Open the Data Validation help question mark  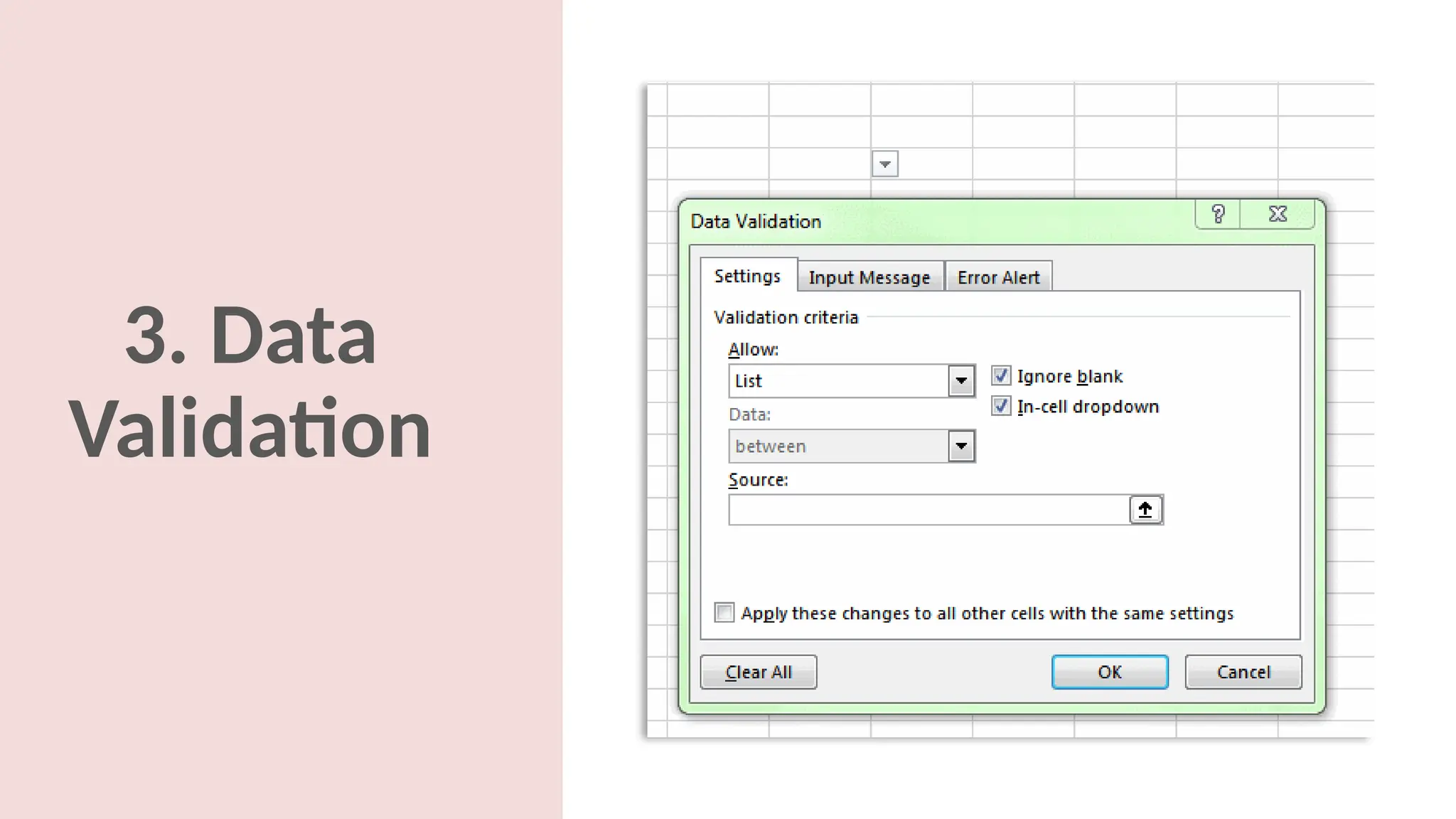coord(1218,214)
